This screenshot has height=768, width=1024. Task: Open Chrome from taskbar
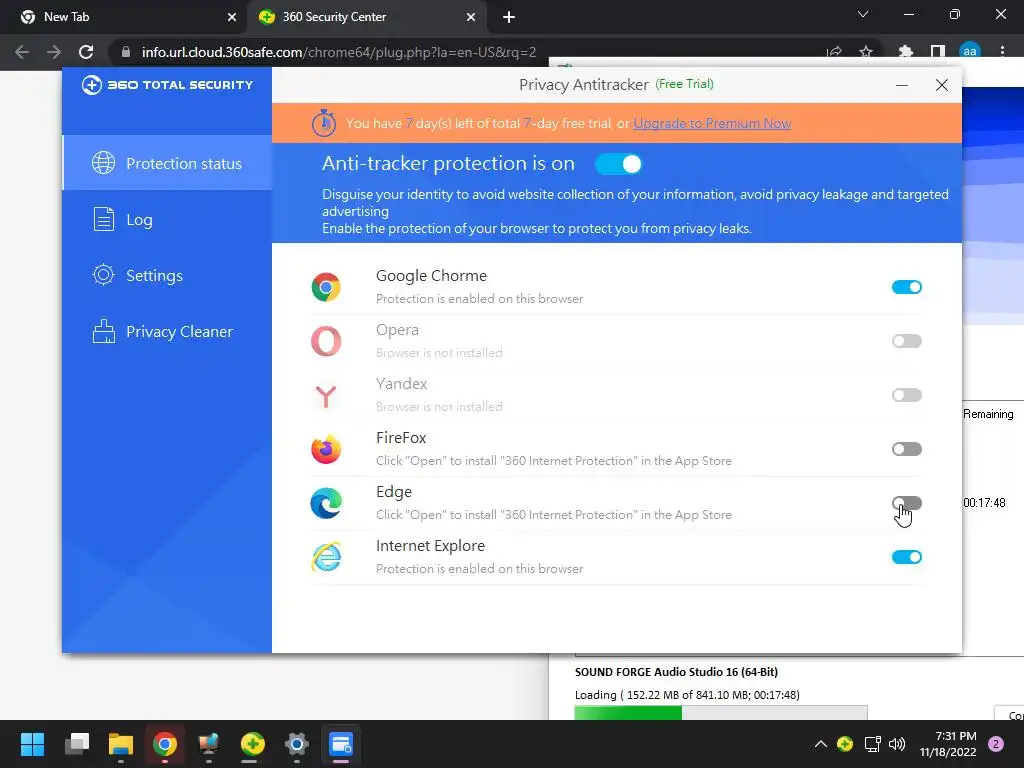point(165,744)
